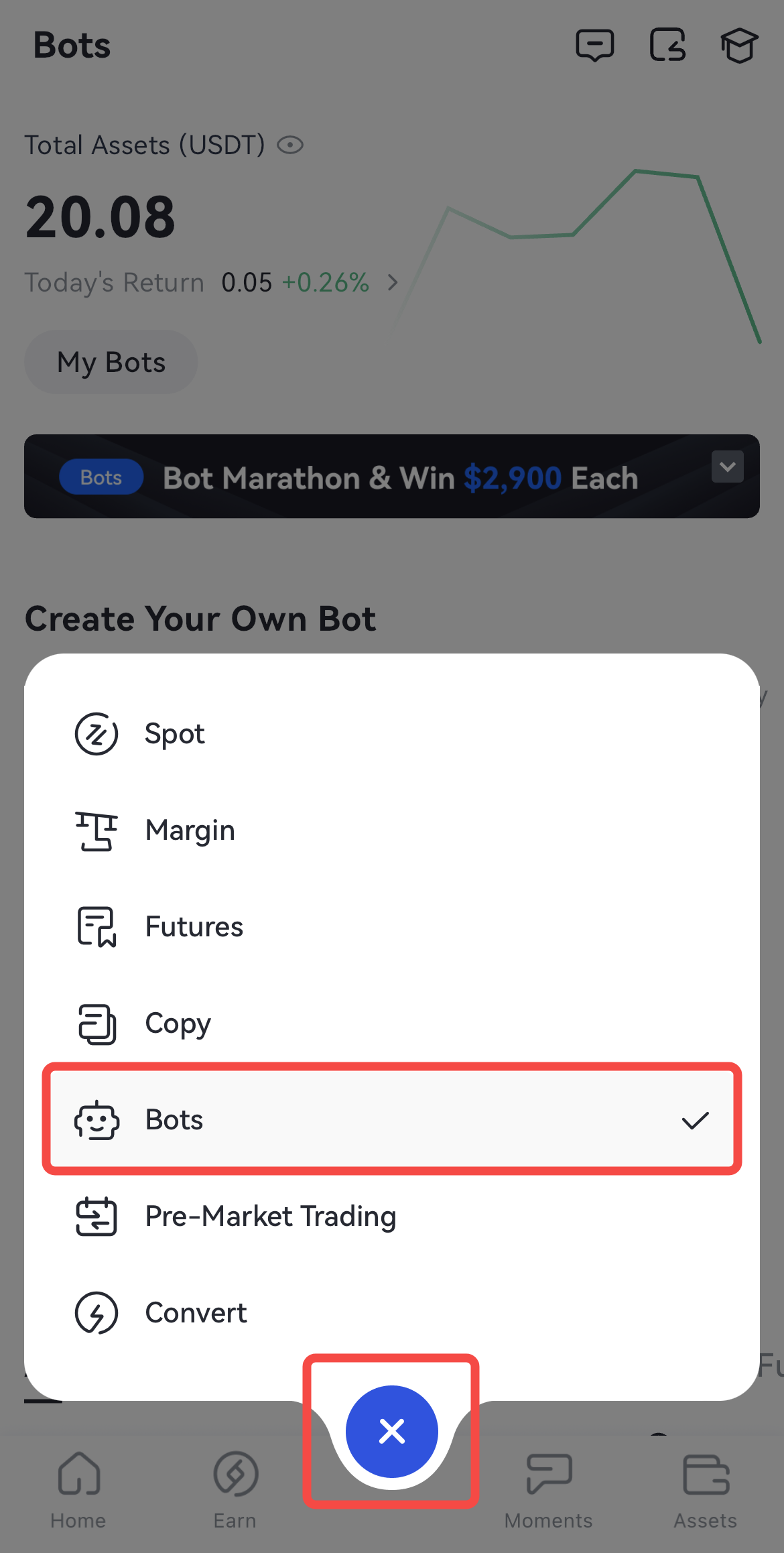Choose Pre-Market Trading from the menu

[x=271, y=1217]
